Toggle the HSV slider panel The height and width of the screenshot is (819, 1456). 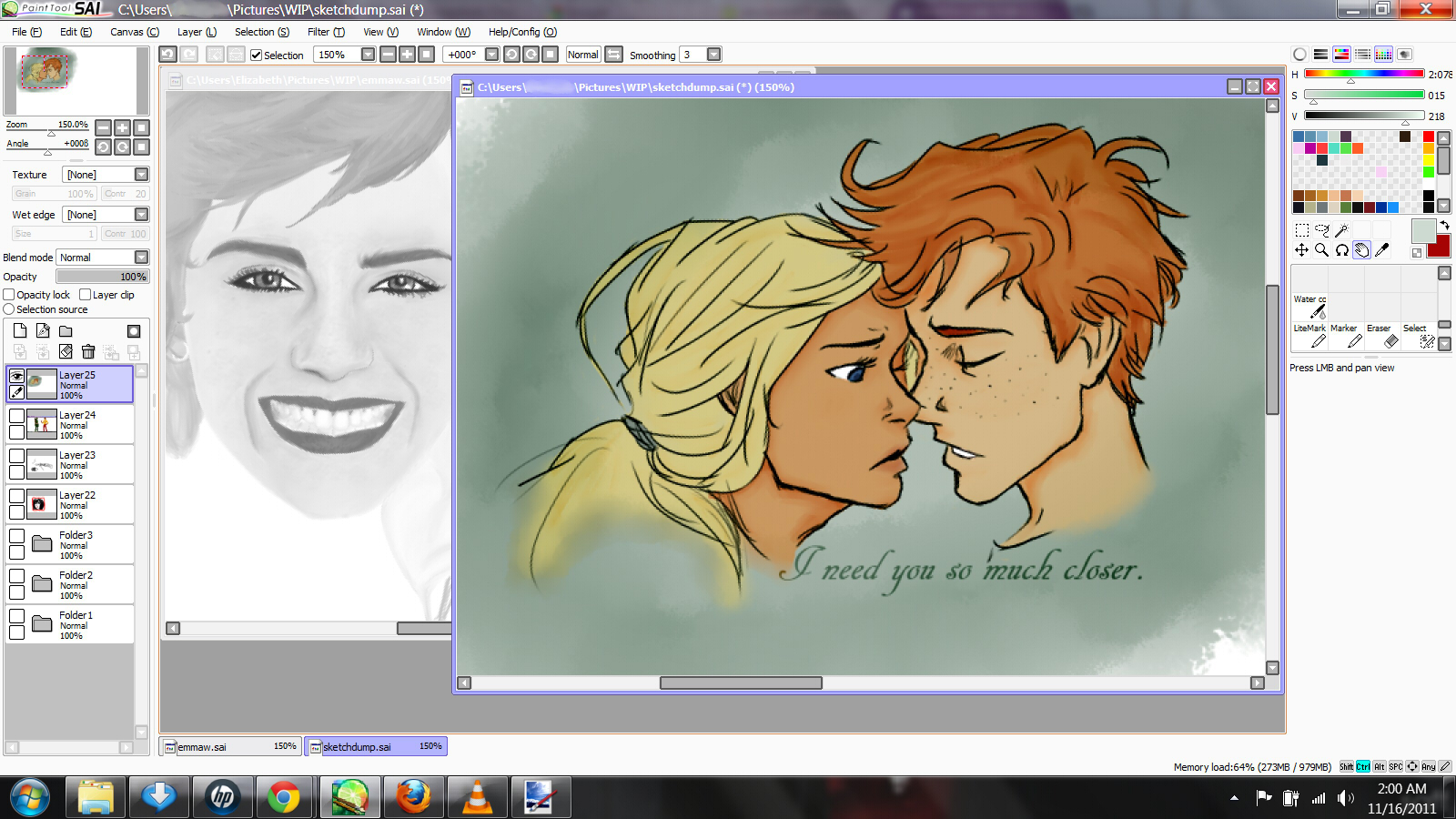pos(1341,55)
